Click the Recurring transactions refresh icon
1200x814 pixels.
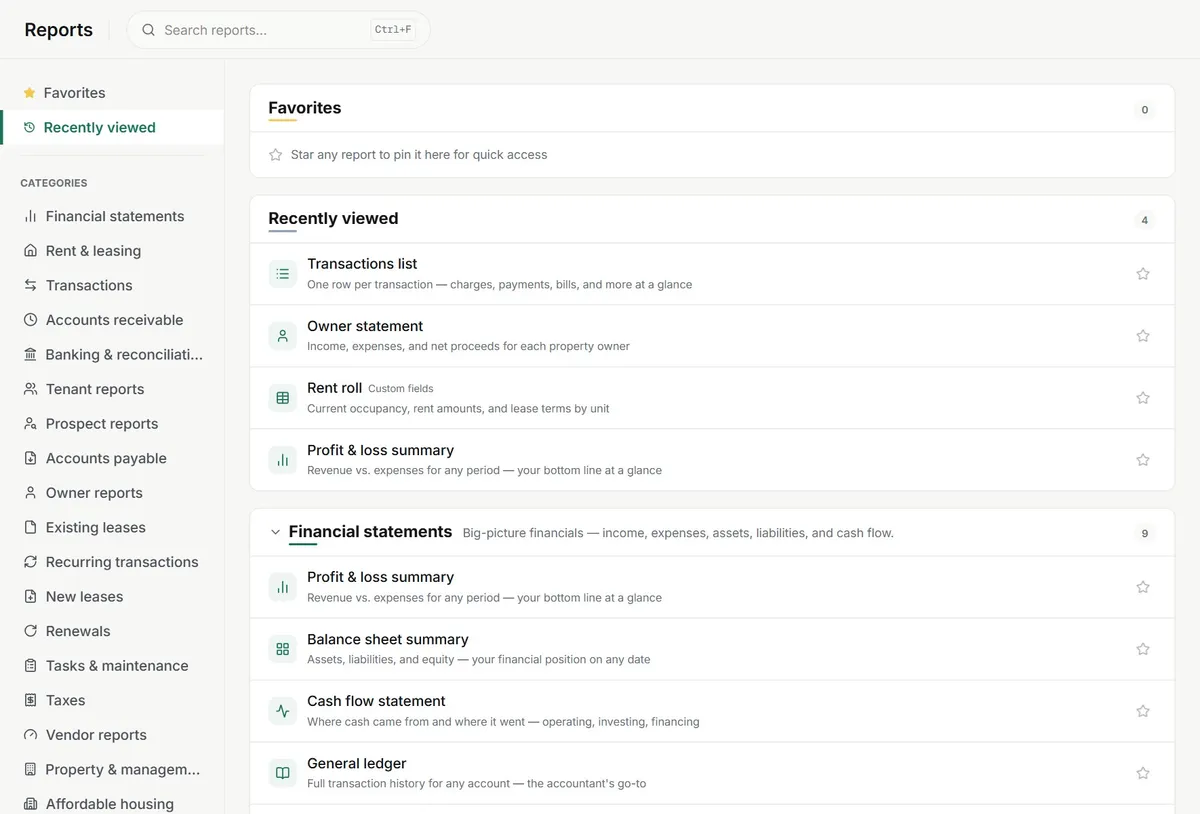(30, 562)
